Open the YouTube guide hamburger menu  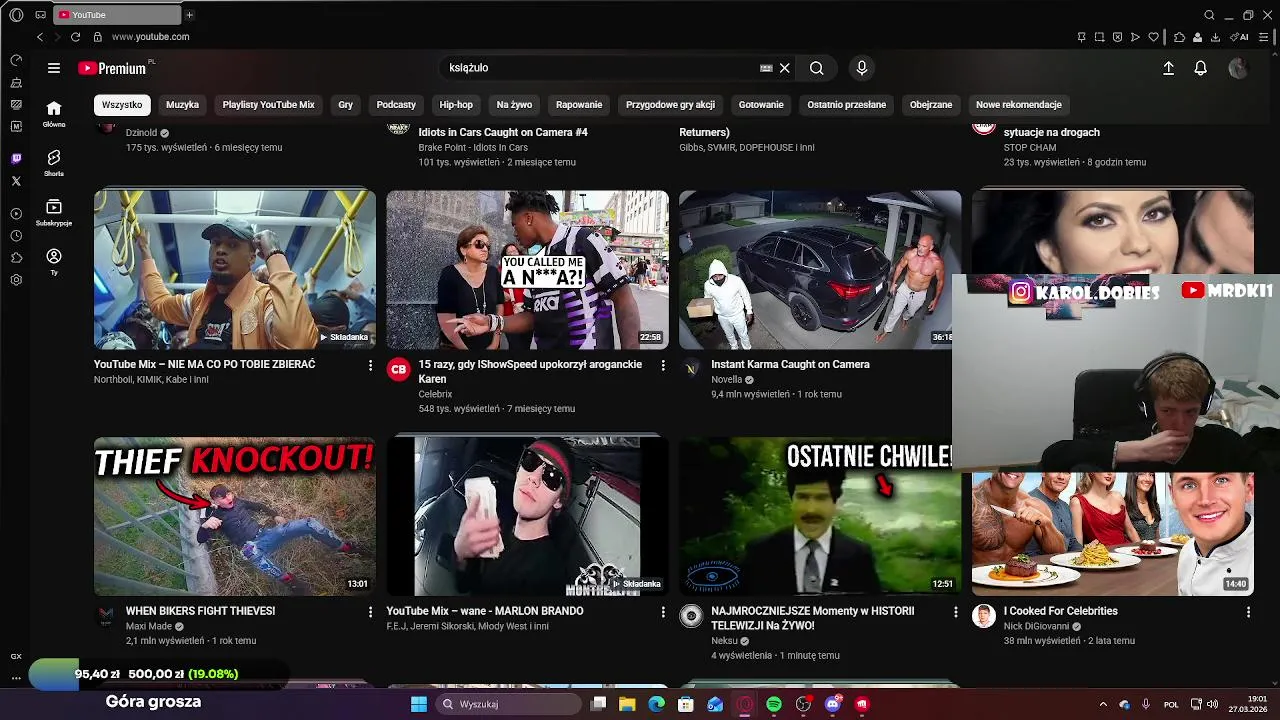click(x=54, y=68)
